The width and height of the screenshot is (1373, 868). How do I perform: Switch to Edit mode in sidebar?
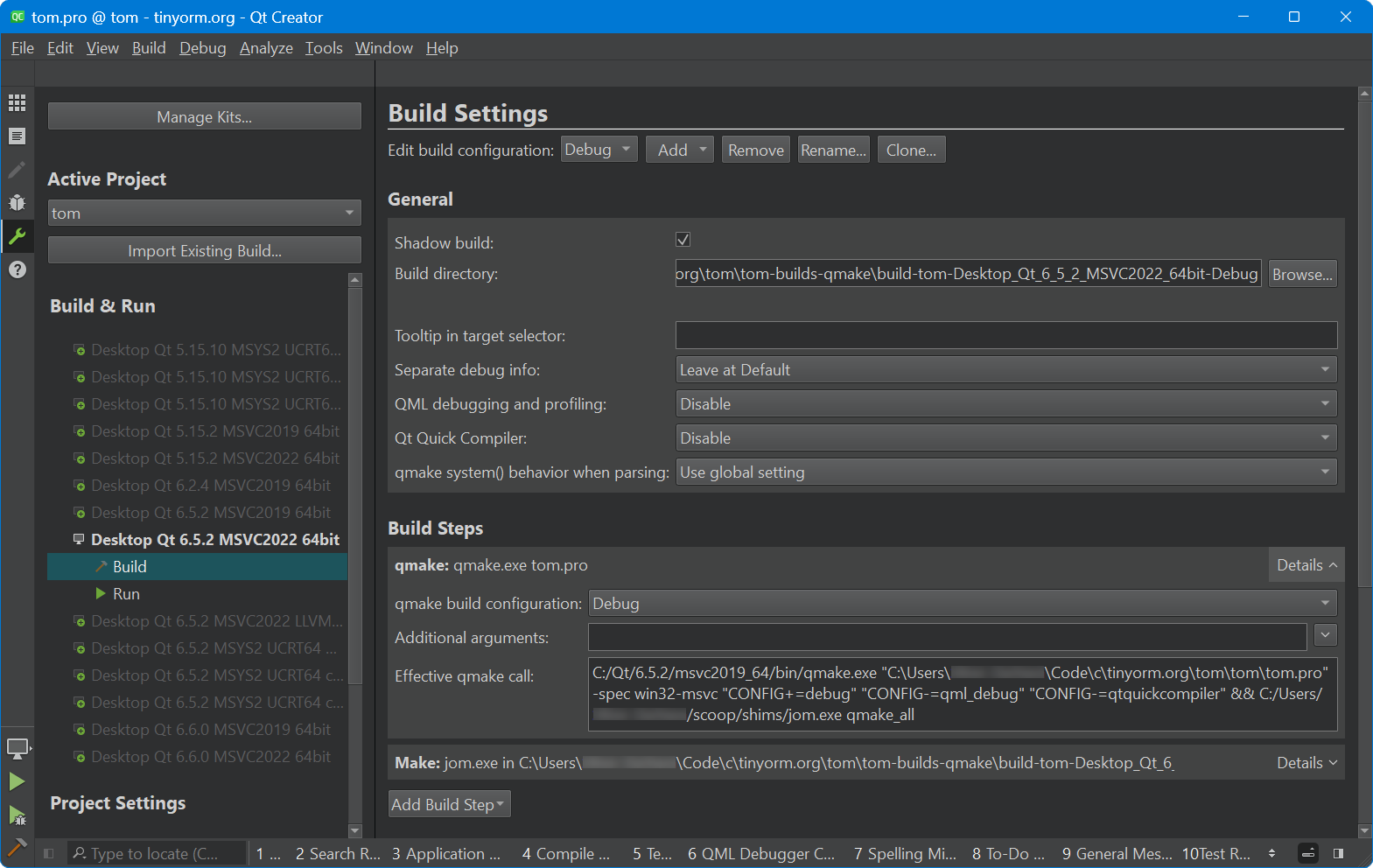pyautogui.click(x=17, y=136)
